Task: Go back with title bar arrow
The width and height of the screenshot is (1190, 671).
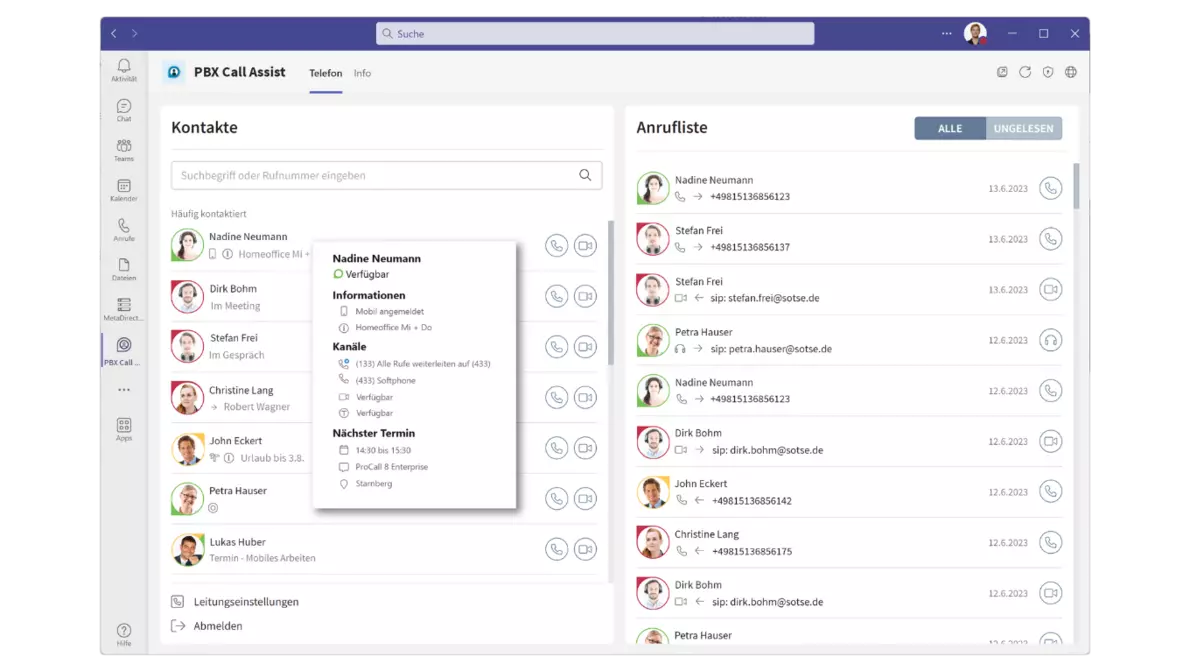Action: tap(114, 33)
